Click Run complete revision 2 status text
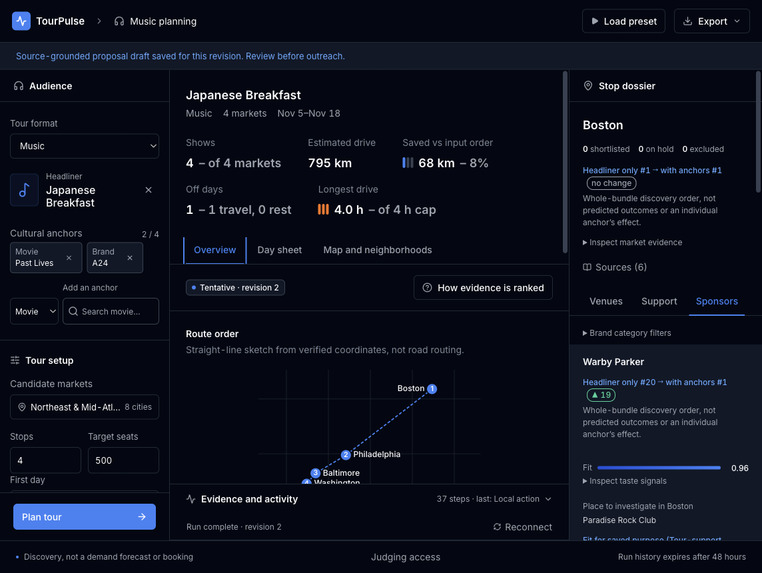Screen dimensions: 762x573 233,527
